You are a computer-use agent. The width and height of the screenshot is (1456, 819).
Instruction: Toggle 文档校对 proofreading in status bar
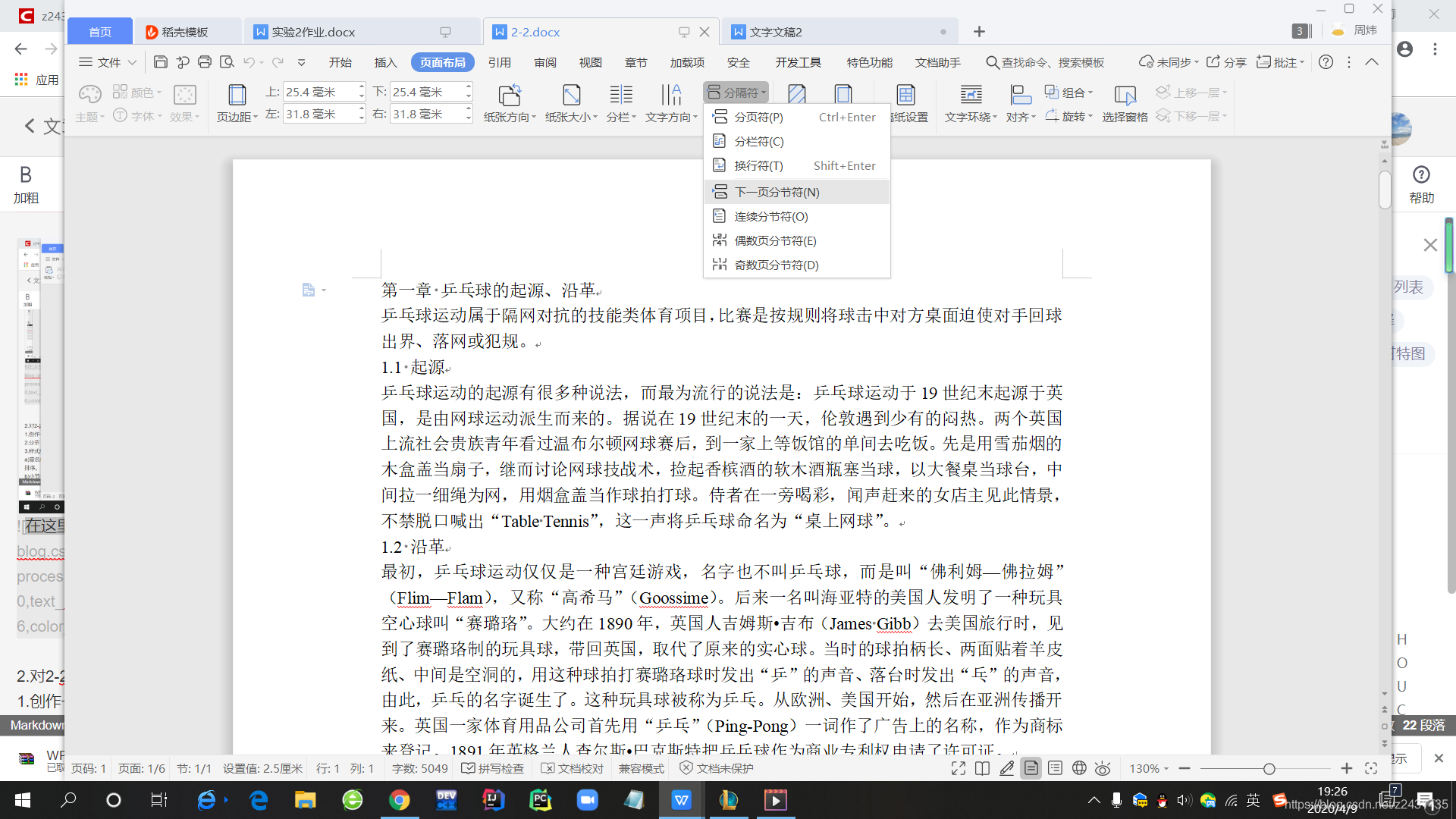[x=573, y=768]
